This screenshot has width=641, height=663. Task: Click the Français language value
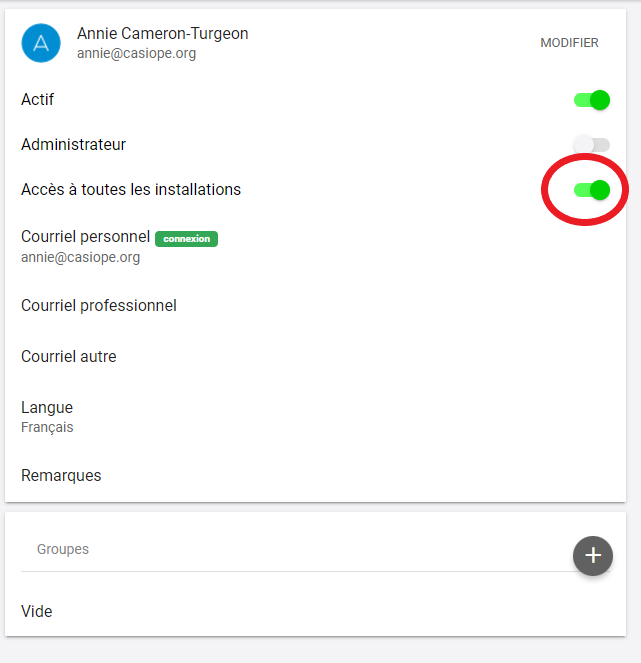click(x=47, y=427)
